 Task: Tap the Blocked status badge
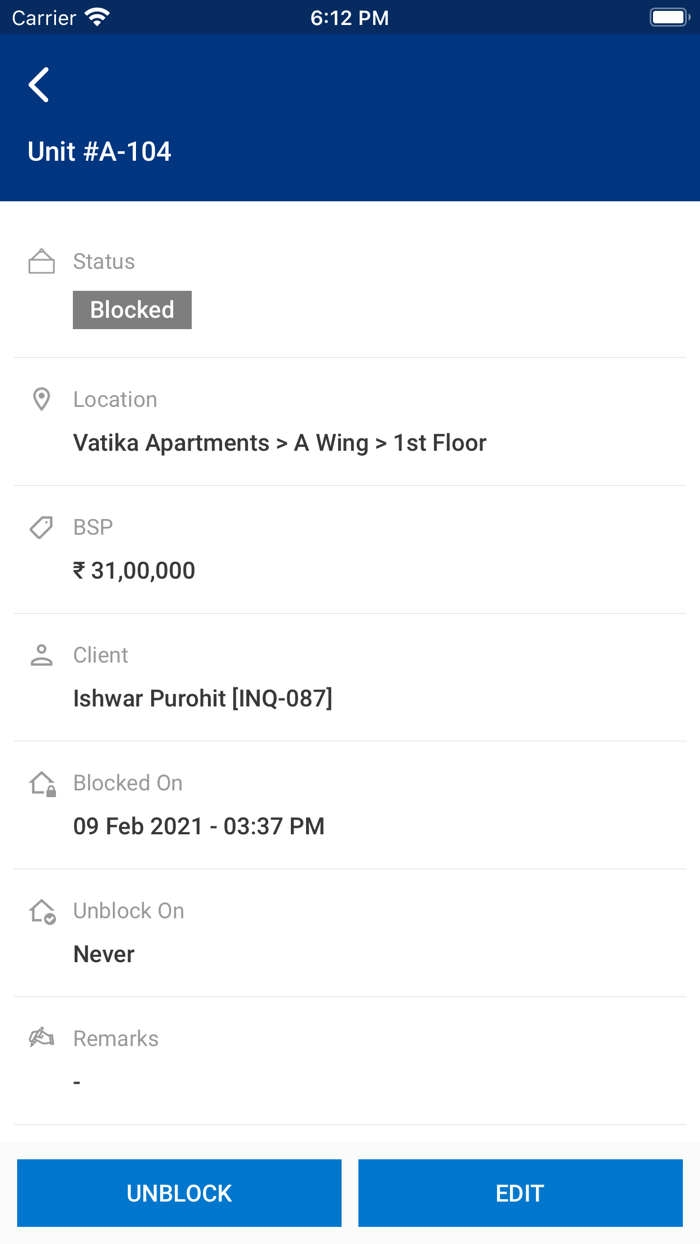click(132, 310)
